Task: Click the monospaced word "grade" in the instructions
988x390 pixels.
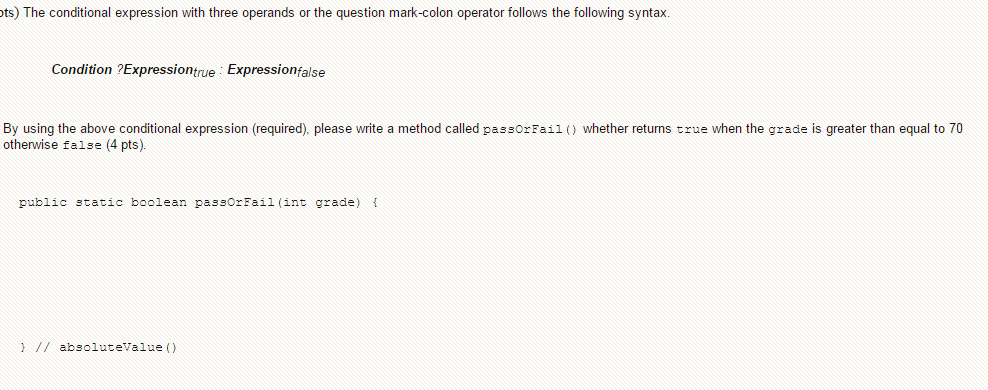Action: (x=788, y=130)
